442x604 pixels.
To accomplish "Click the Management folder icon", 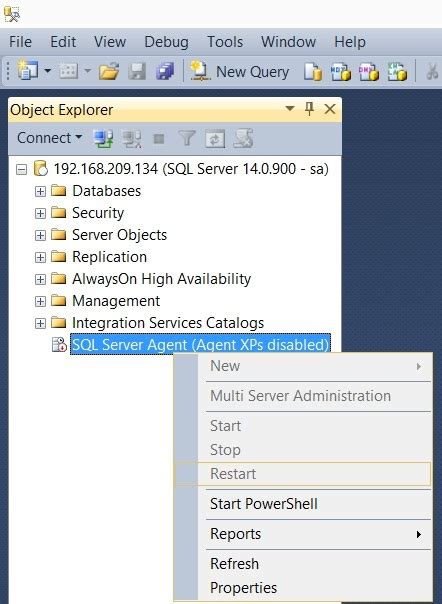I will click(59, 300).
